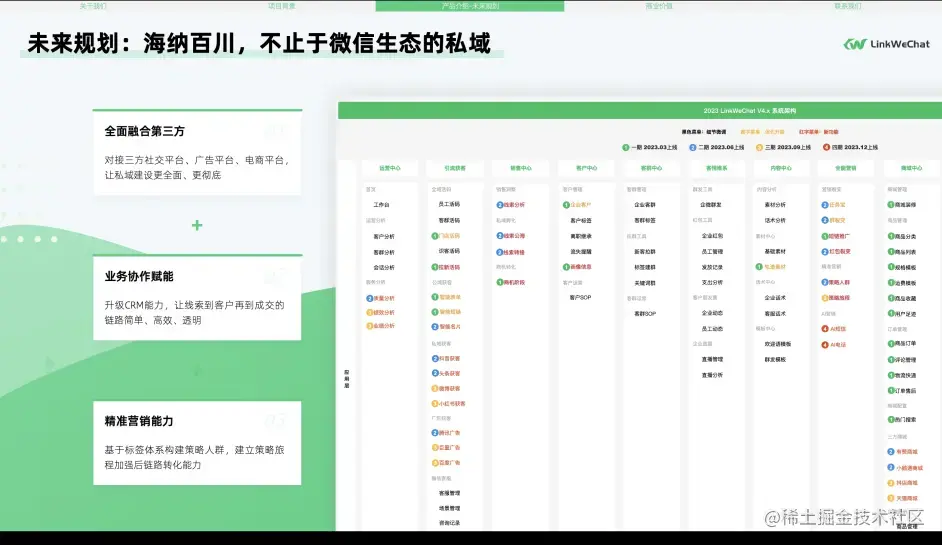
Task: Click the blue badge beside 群裂变
Action: pos(825,221)
